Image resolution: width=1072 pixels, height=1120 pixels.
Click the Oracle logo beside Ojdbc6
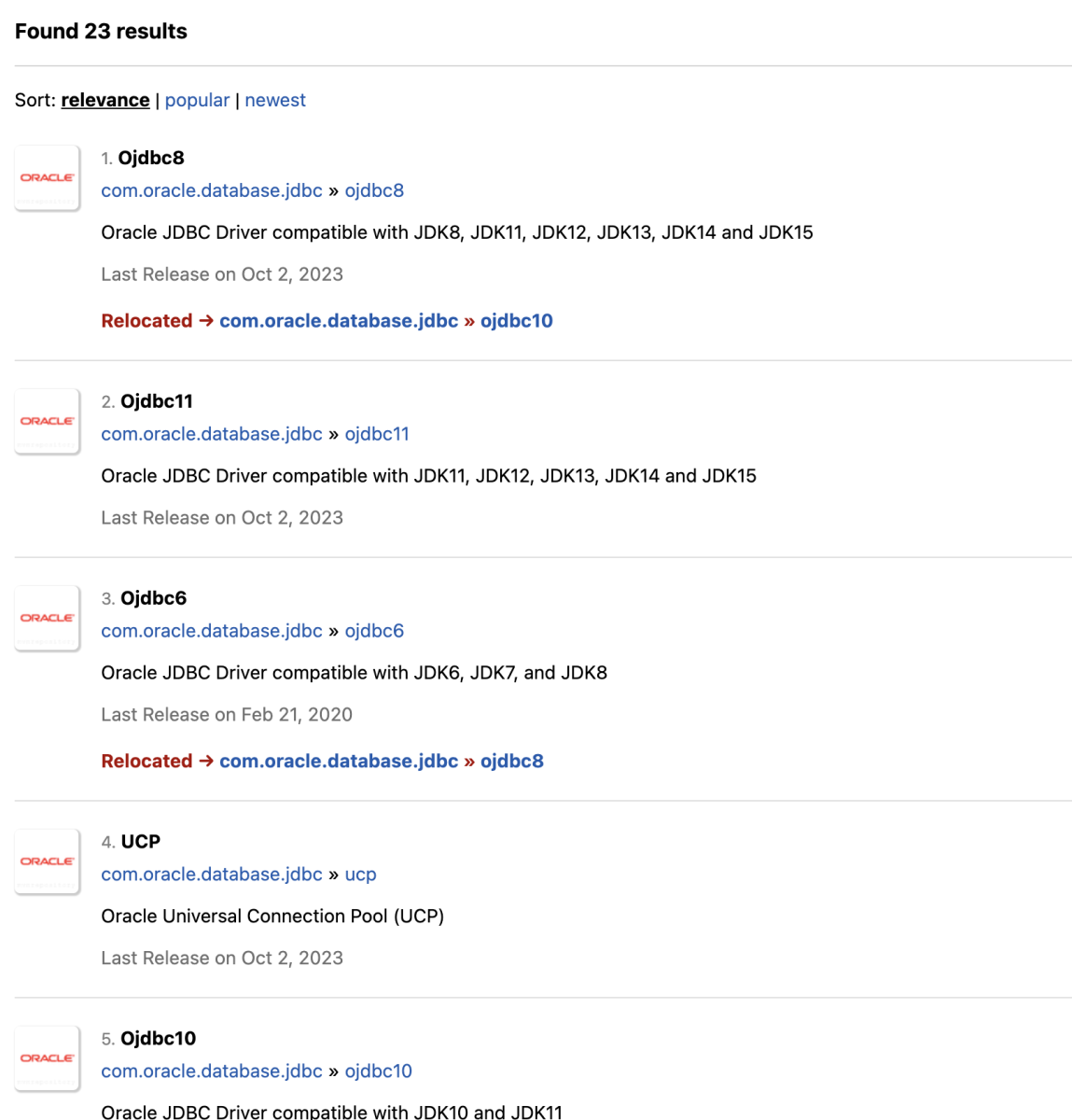tap(48, 618)
